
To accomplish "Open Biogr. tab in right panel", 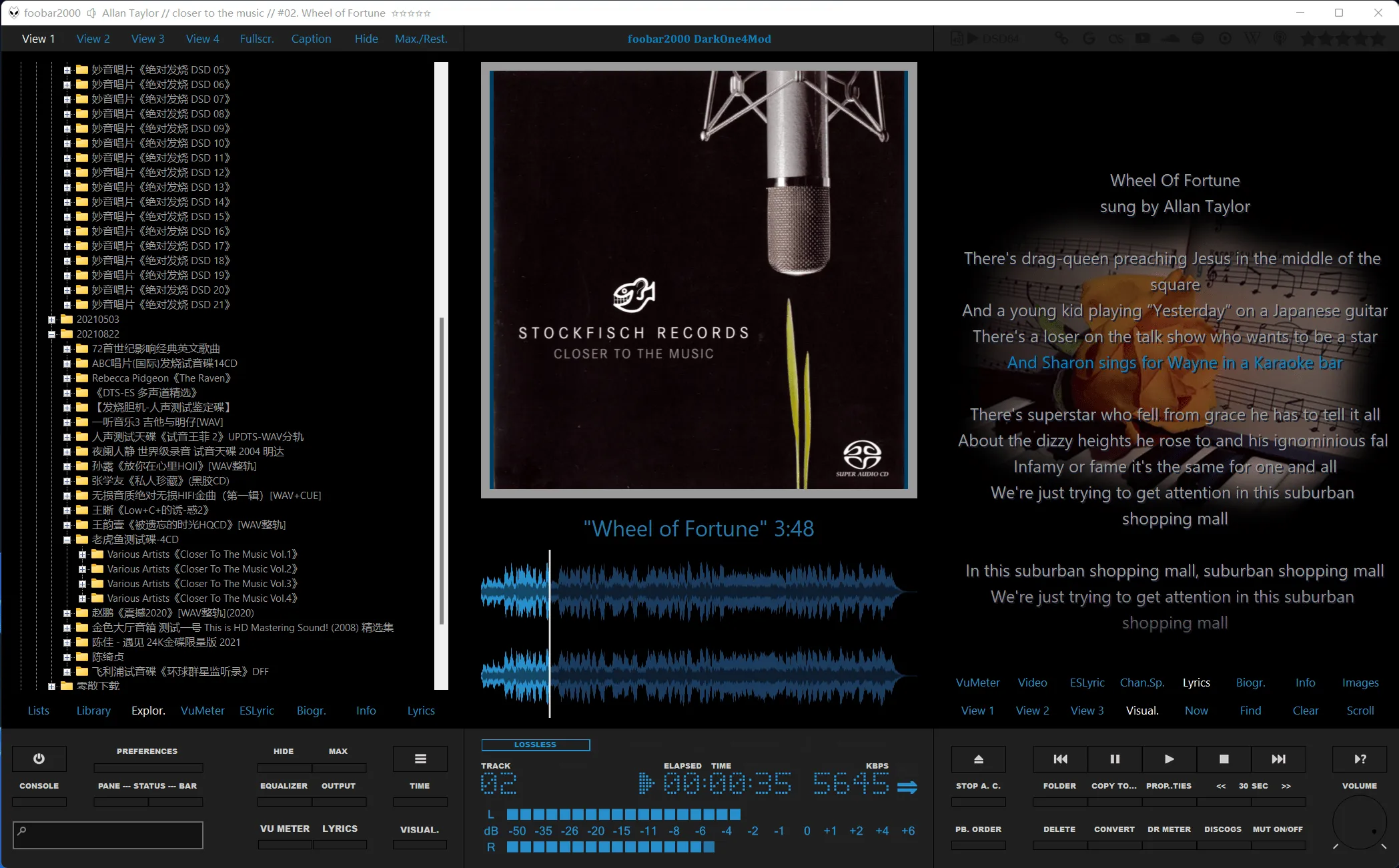I will pos(1250,683).
